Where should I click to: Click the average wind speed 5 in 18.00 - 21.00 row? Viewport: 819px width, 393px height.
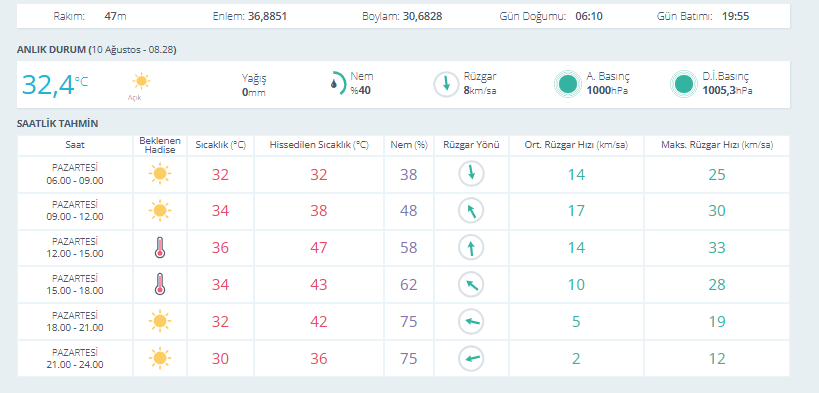click(577, 321)
